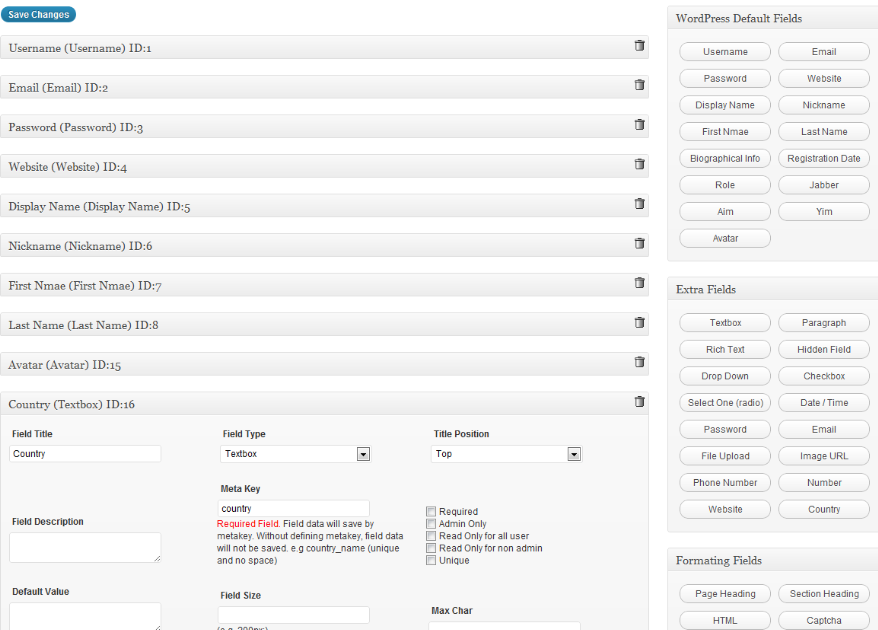Insert a Paragraph extra field
The width and height of the screenshot is (878, 630).
[824, 323]
